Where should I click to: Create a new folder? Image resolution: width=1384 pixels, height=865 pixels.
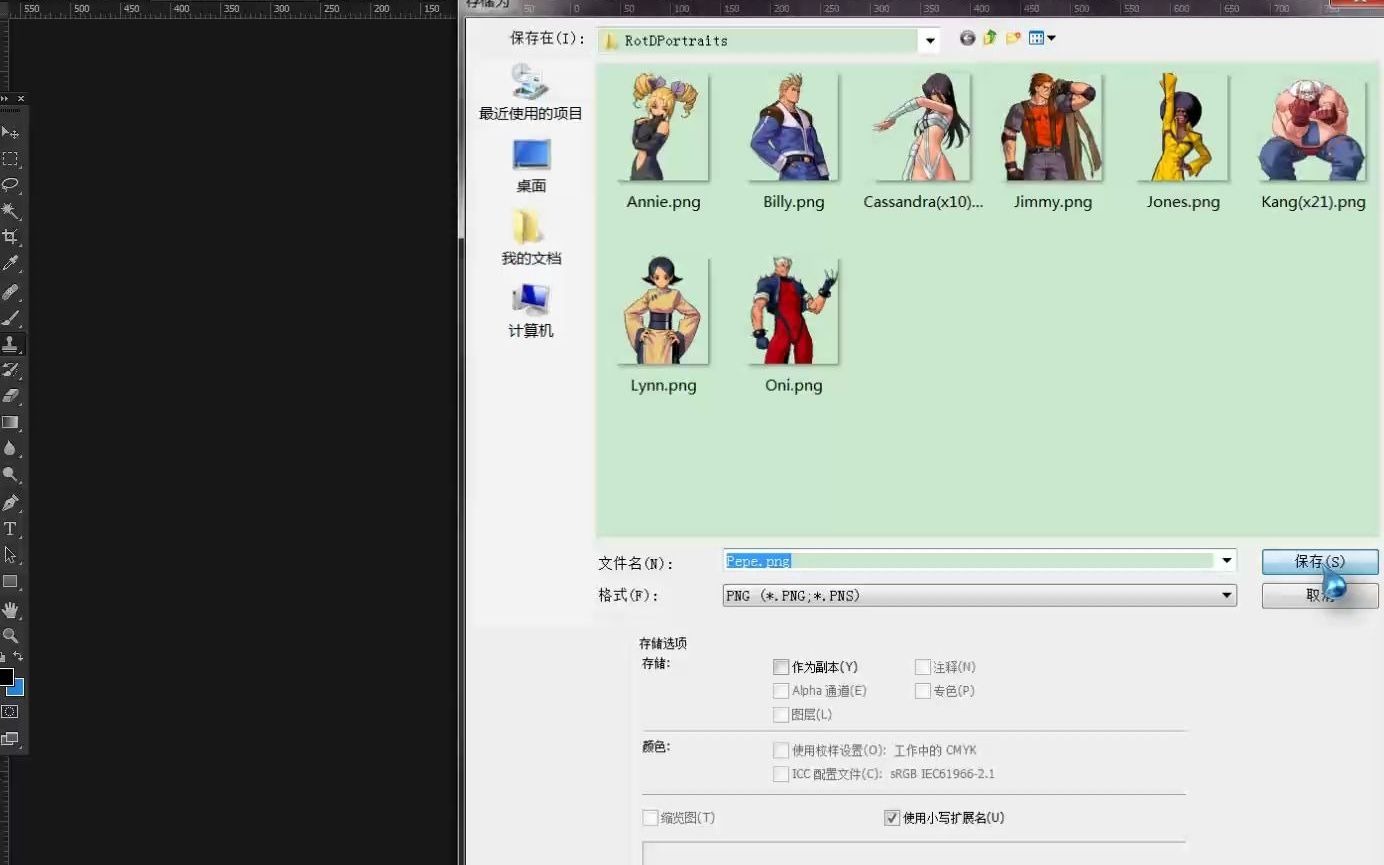pyautogui.click(x=1013, y=38)
